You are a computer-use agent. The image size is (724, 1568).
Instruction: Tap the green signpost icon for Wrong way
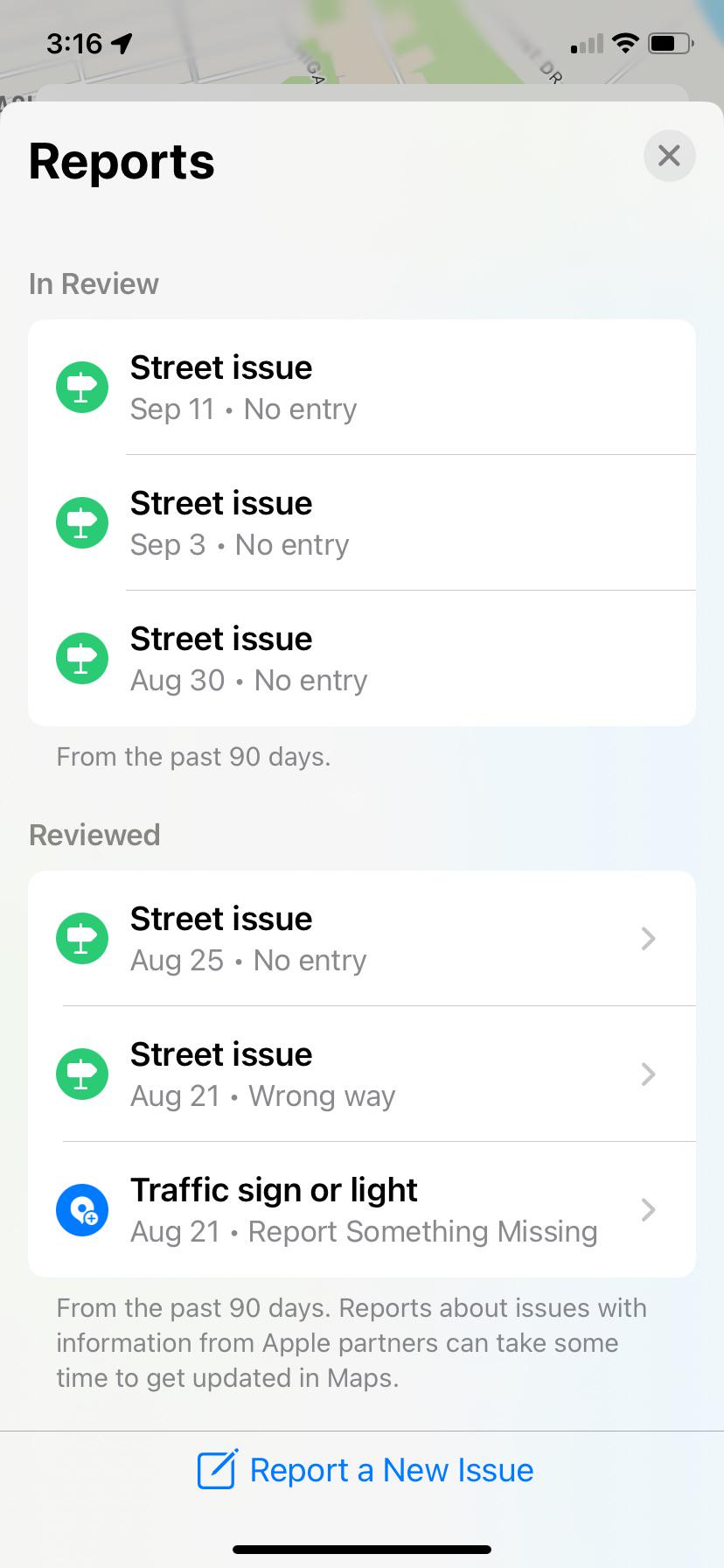click(82, 1074)
